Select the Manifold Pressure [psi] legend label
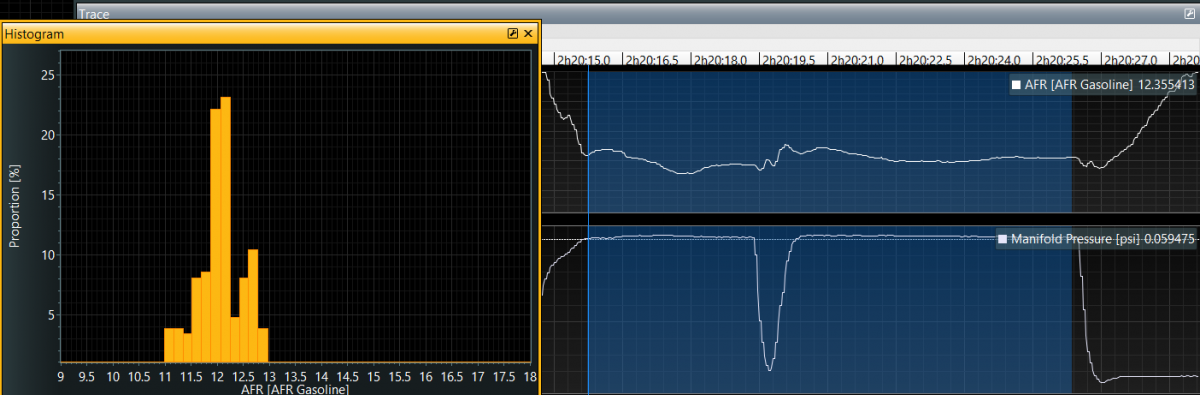1200x395 pixels. (1076, 239)
